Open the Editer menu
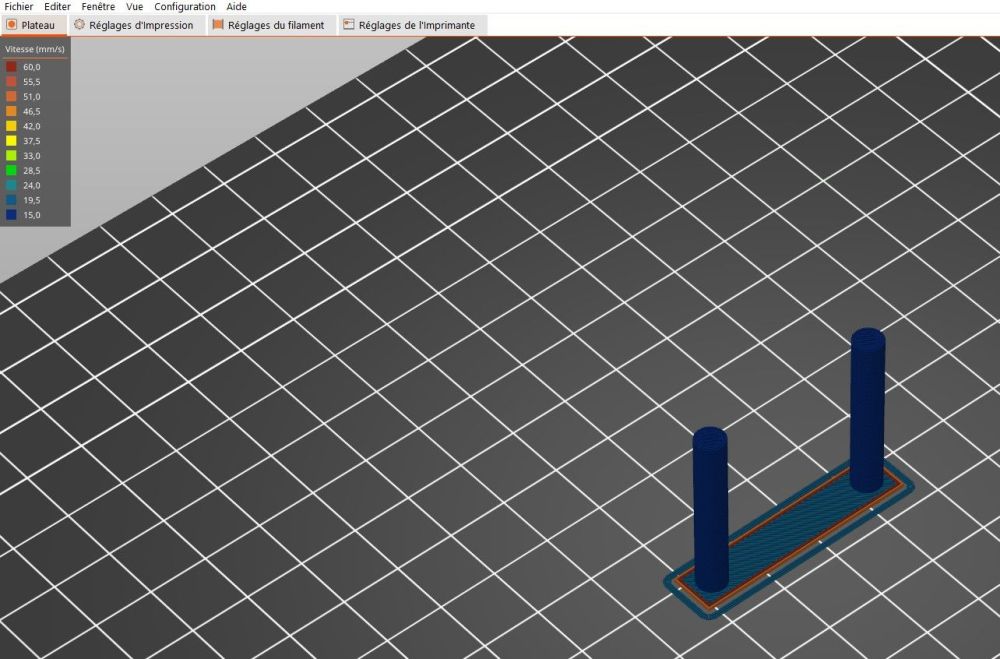 [x=57, y=6]
